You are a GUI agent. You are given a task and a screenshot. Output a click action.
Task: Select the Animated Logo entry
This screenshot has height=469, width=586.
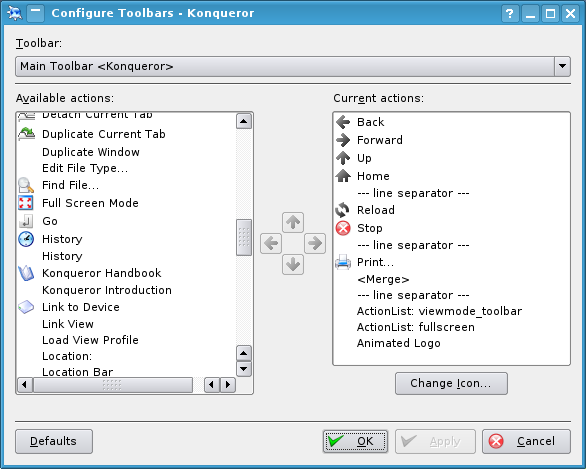(x=398, y=343)
